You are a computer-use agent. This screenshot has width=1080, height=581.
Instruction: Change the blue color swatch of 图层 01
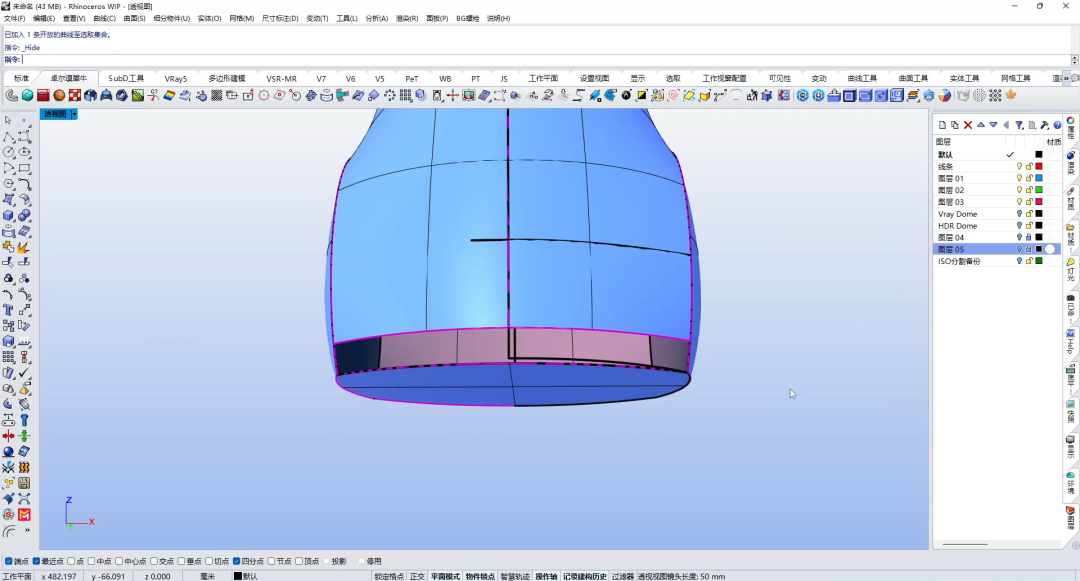[1039, 178]
